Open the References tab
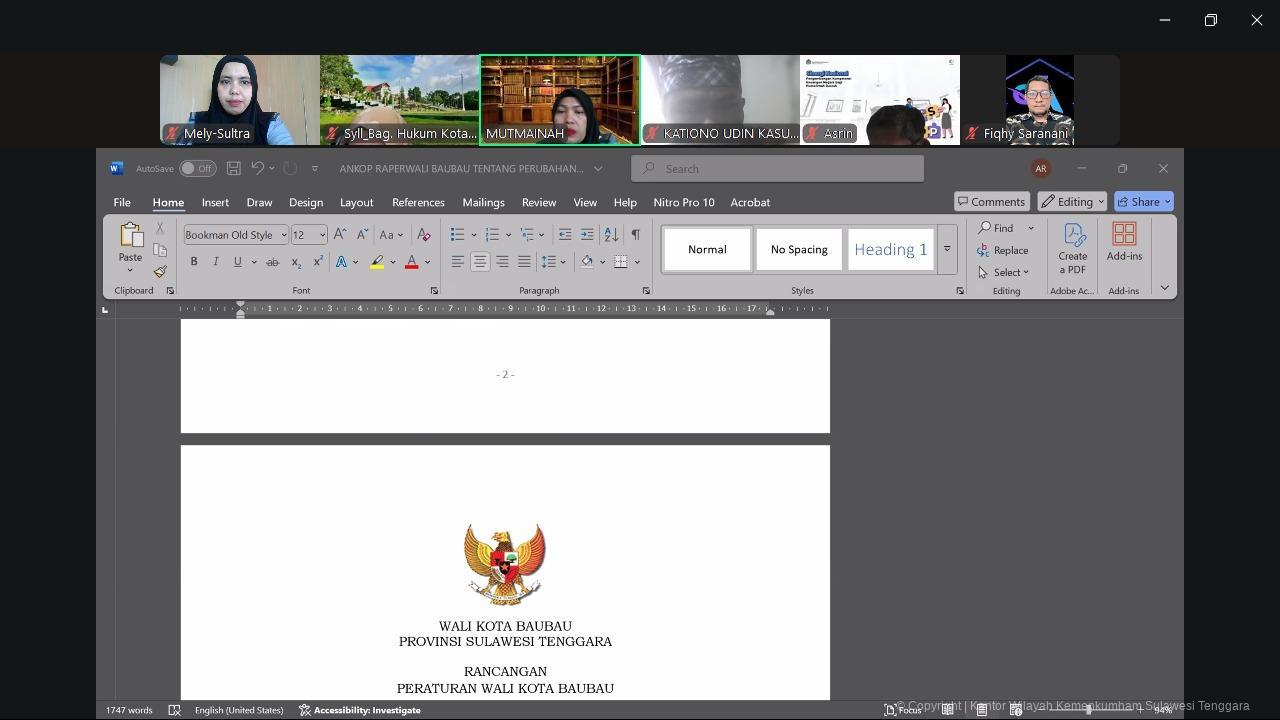The width and height of the screenshot is (1280, 720). (x=418, y=202)
